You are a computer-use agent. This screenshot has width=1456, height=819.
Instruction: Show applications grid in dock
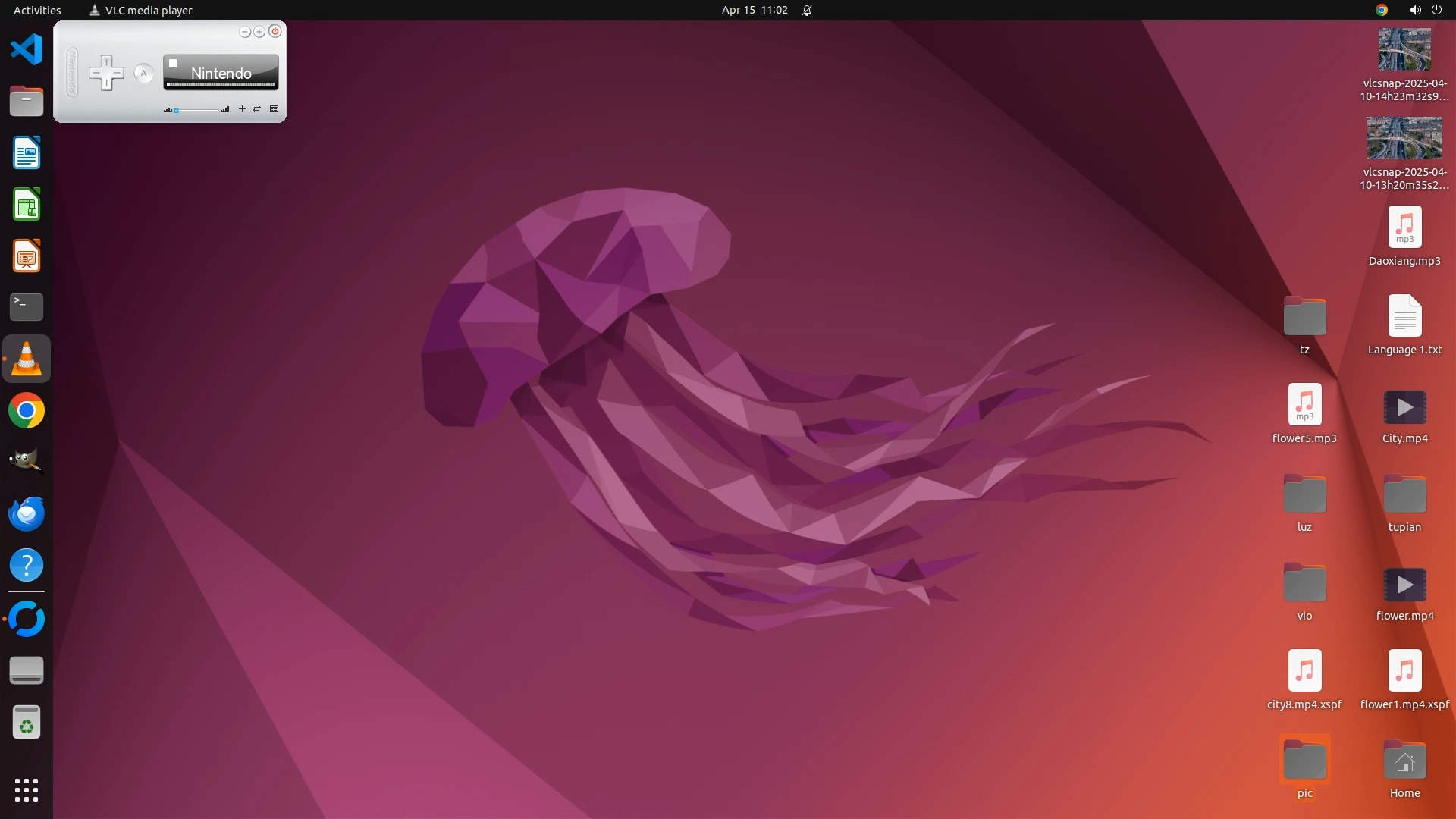tap(27, 790)
